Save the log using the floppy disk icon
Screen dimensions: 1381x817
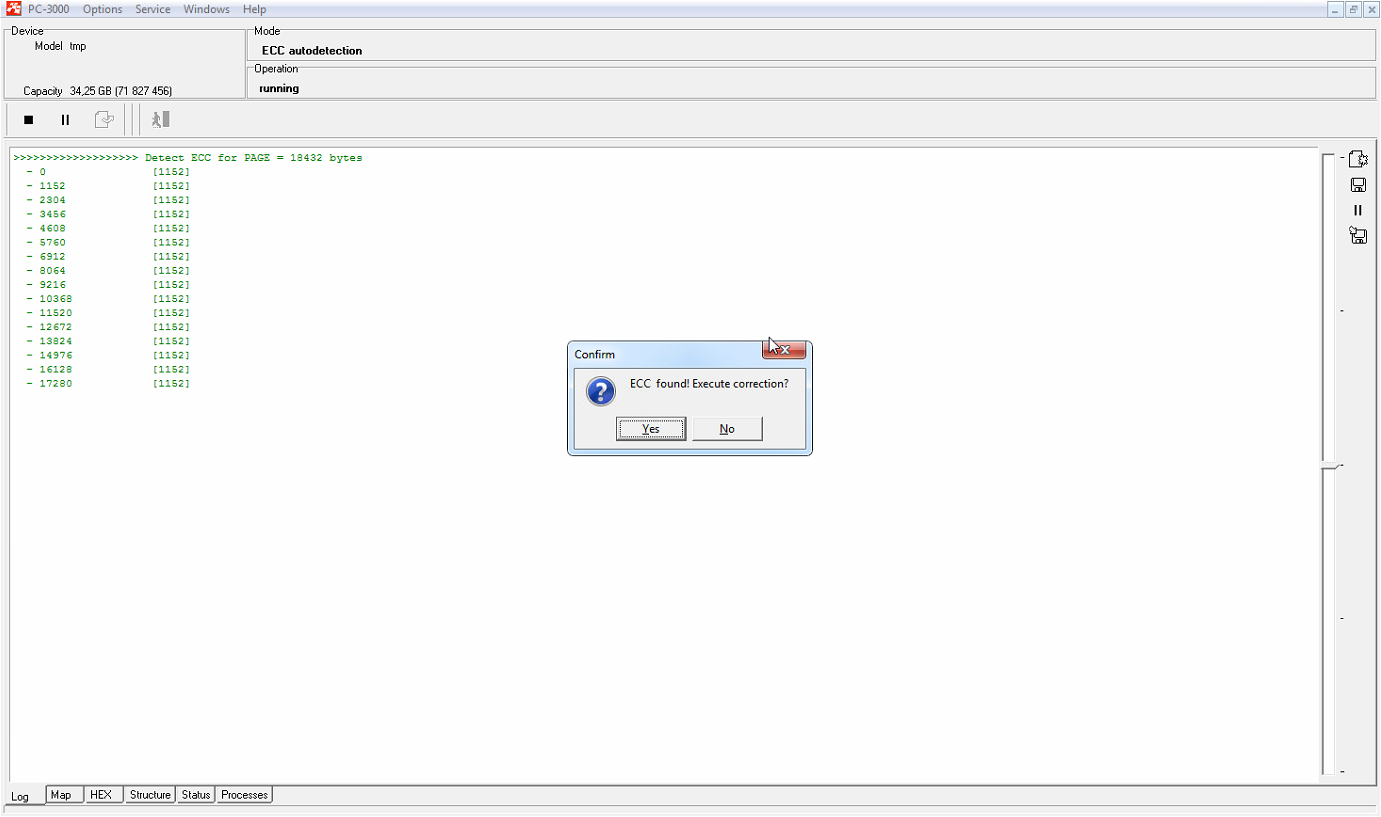coord(1358,185)
